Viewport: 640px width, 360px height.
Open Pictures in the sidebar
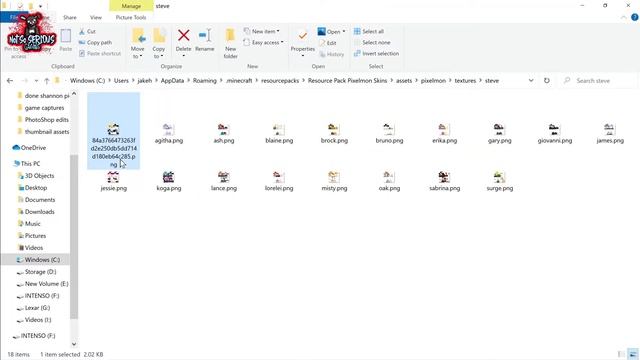point(31,236)
